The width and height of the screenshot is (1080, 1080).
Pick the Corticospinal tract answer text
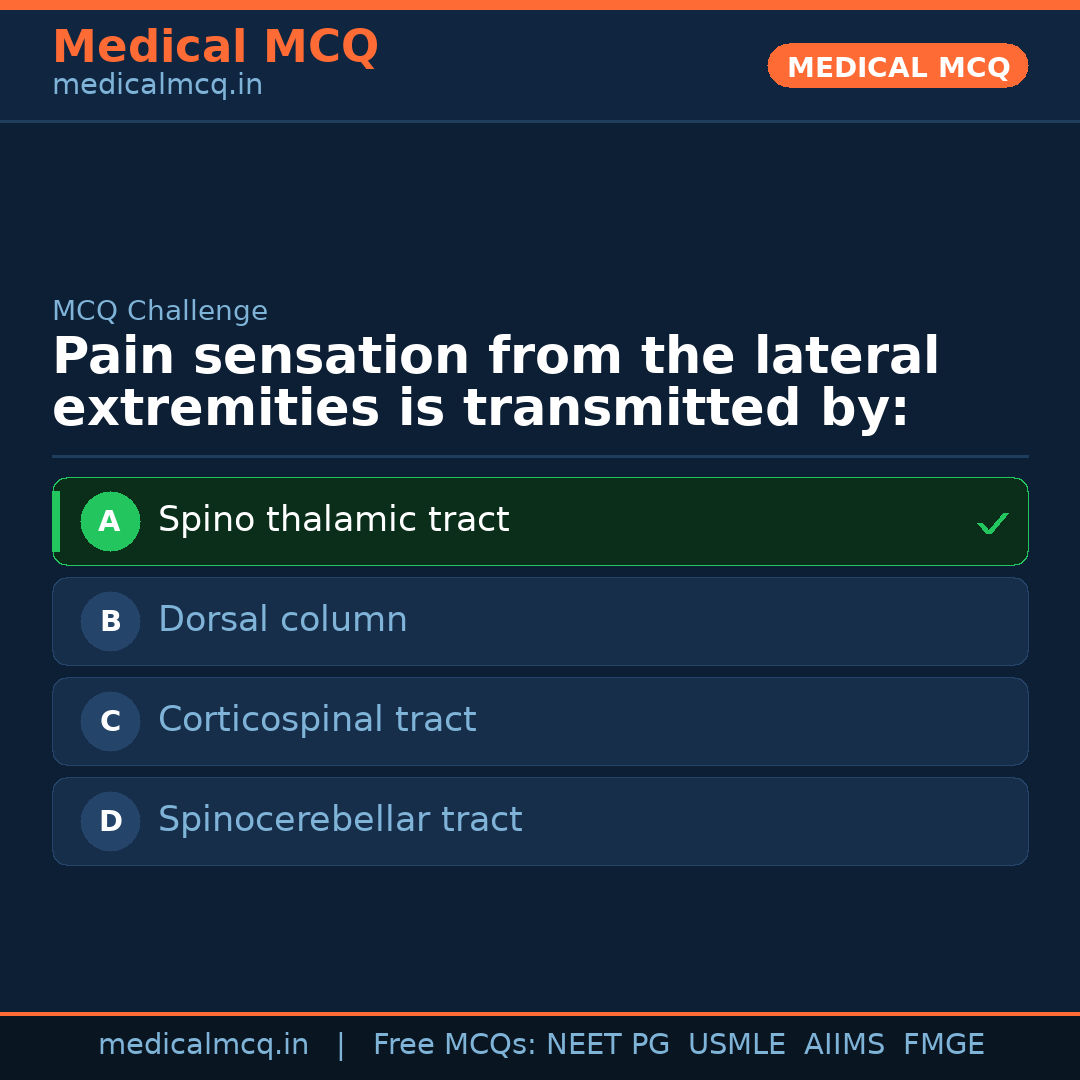317,720
